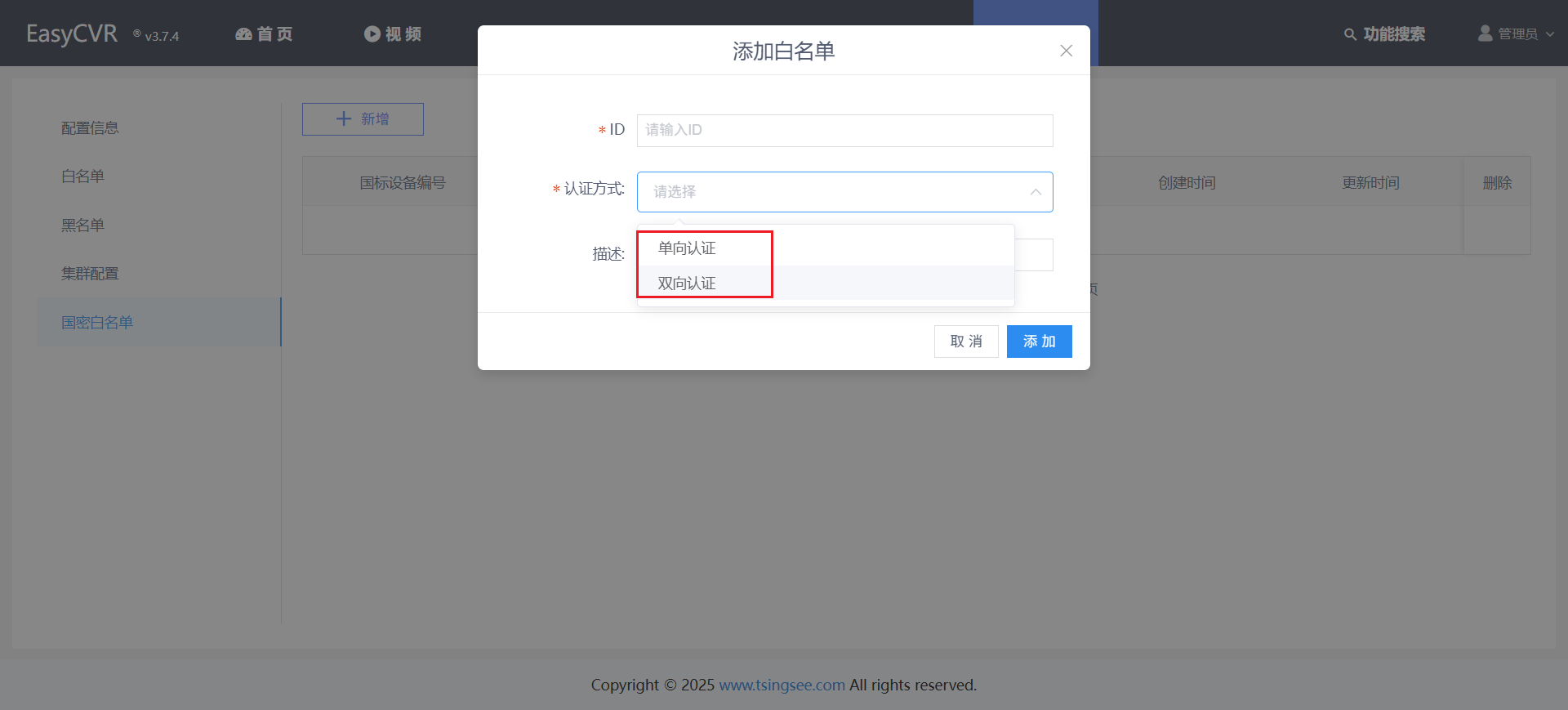
Task: Expand the 管理员 account menu chevron
Action: tap(1550, 34)
